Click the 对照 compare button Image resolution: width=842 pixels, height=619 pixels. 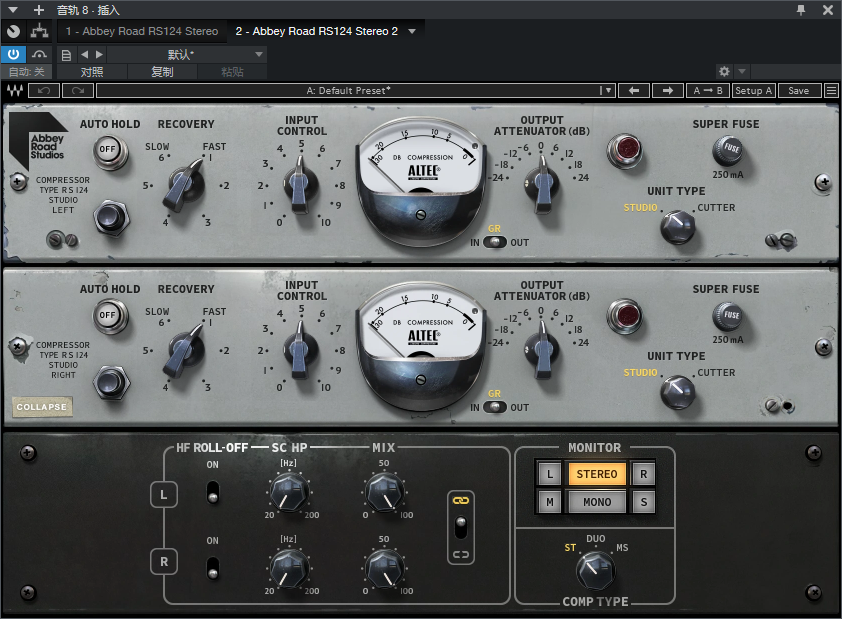pos(92,72)
